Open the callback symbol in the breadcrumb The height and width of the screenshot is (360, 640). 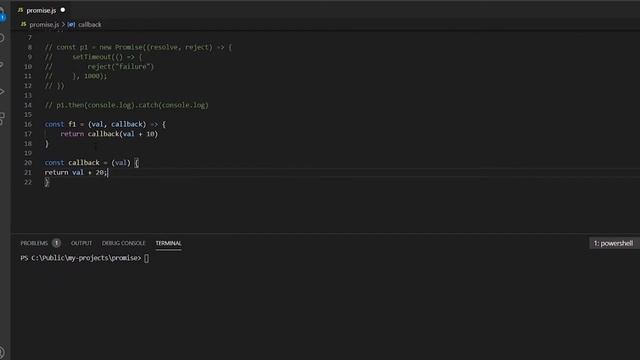(x=90, y=24)
